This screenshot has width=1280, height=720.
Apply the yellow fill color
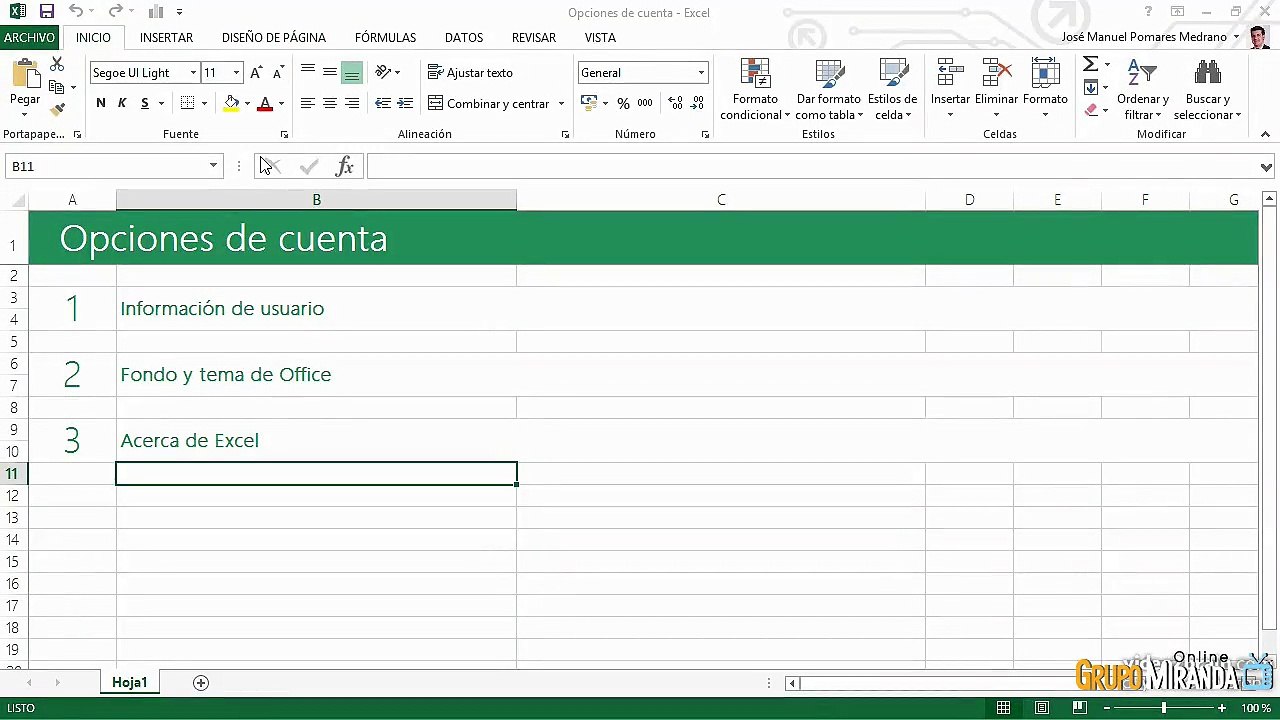(x=232, y=103)
